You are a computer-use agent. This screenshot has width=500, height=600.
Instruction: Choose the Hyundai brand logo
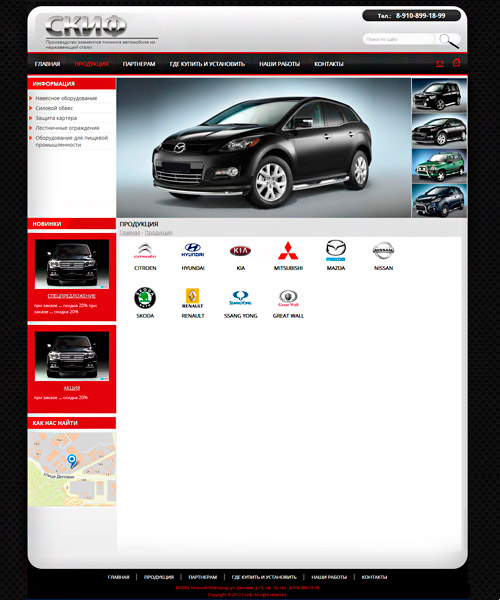coord(192,250)
